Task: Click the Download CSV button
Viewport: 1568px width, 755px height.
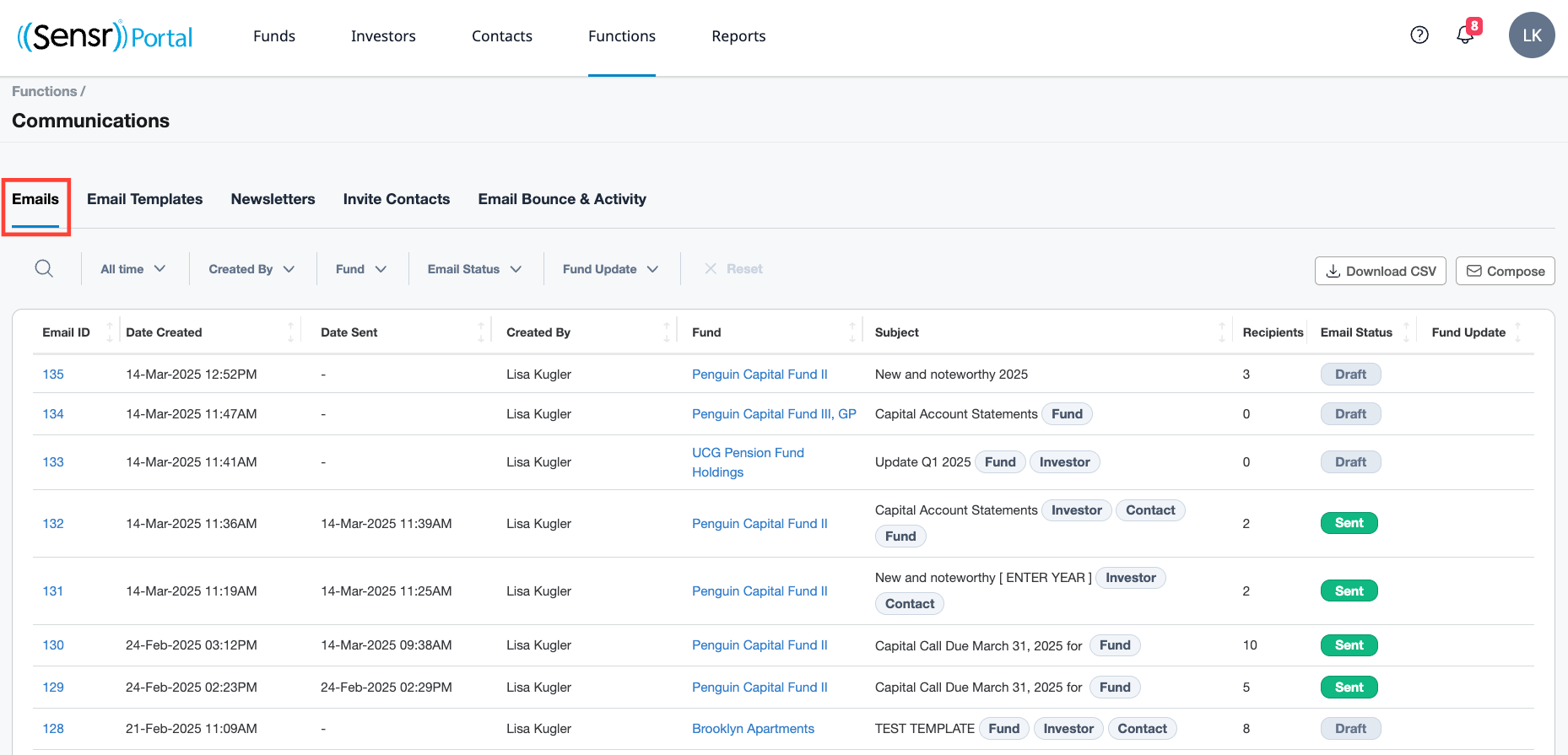Action: click(1380, 271)
